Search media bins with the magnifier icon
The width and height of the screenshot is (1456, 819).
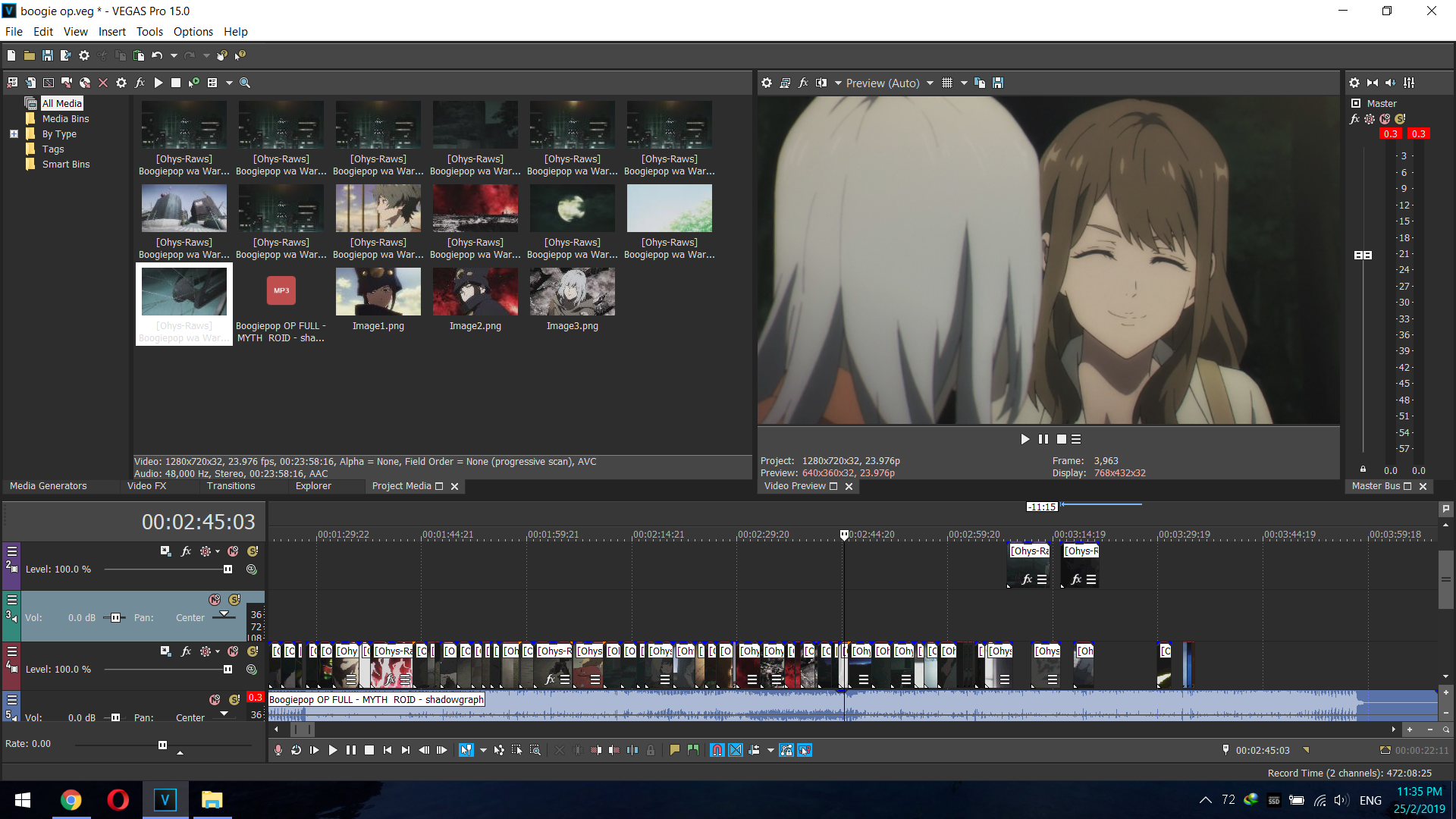(245, 83)
